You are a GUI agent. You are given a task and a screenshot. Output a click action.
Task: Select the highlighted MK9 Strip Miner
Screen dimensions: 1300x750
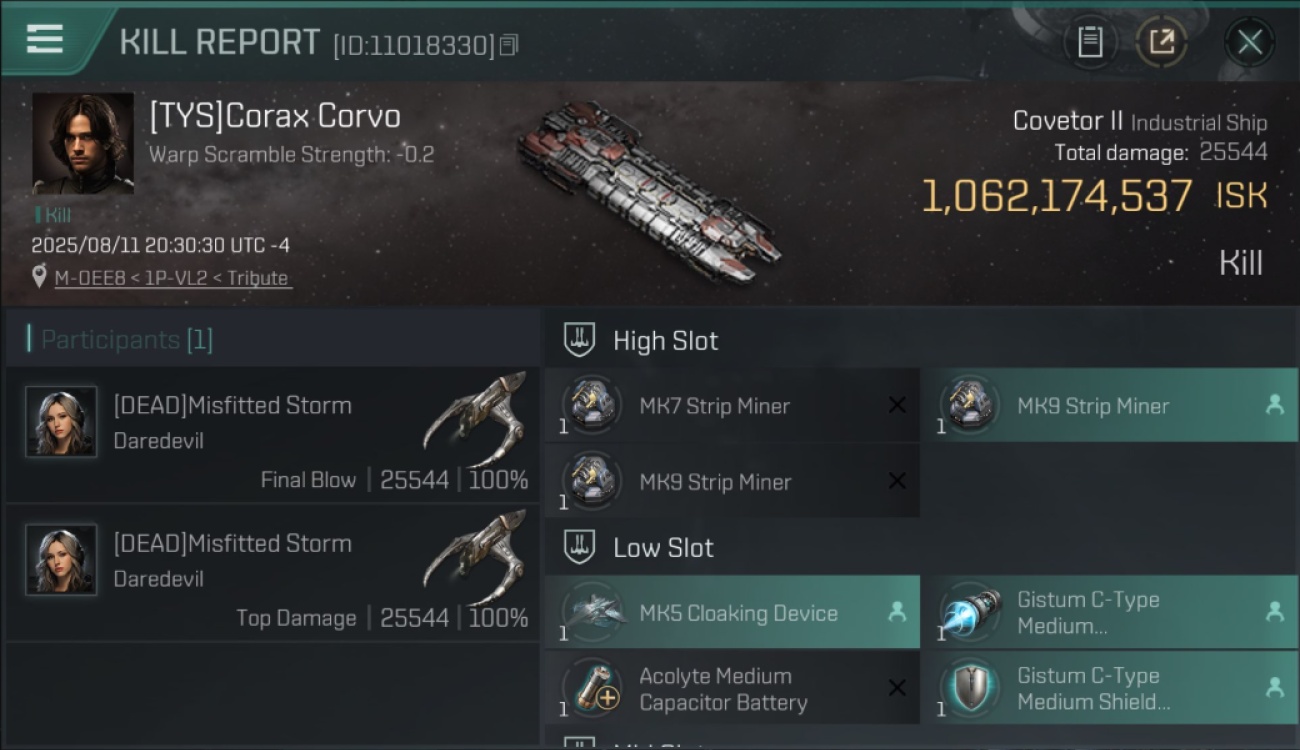1110,406
